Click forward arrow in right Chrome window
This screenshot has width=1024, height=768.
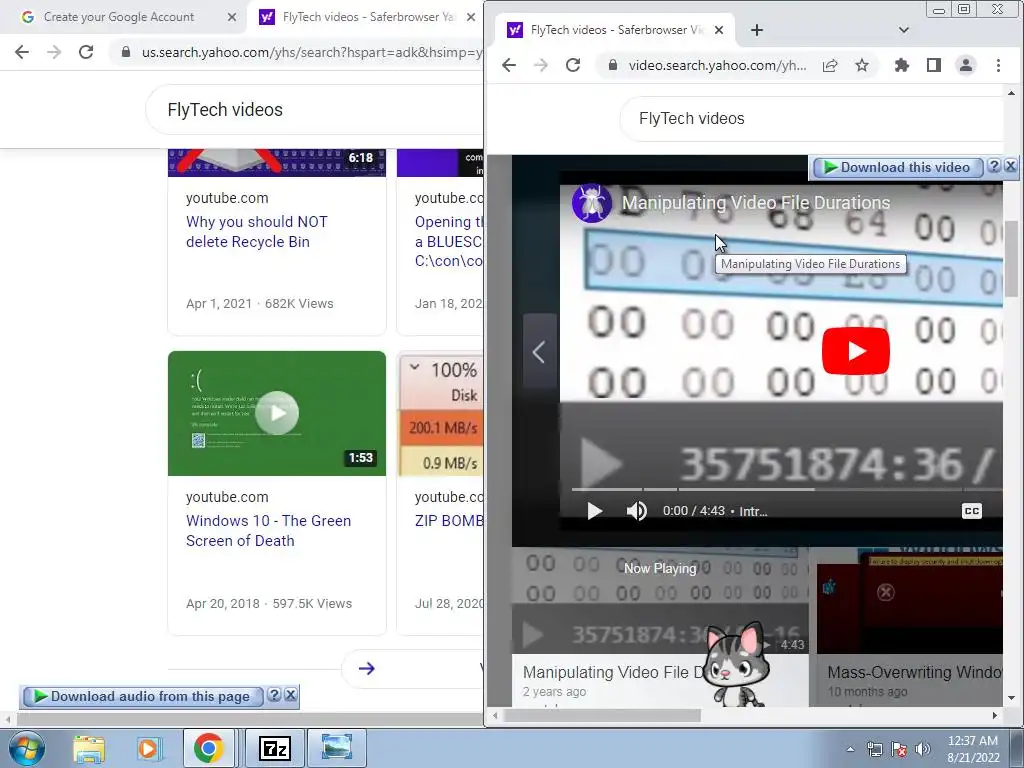541,65
